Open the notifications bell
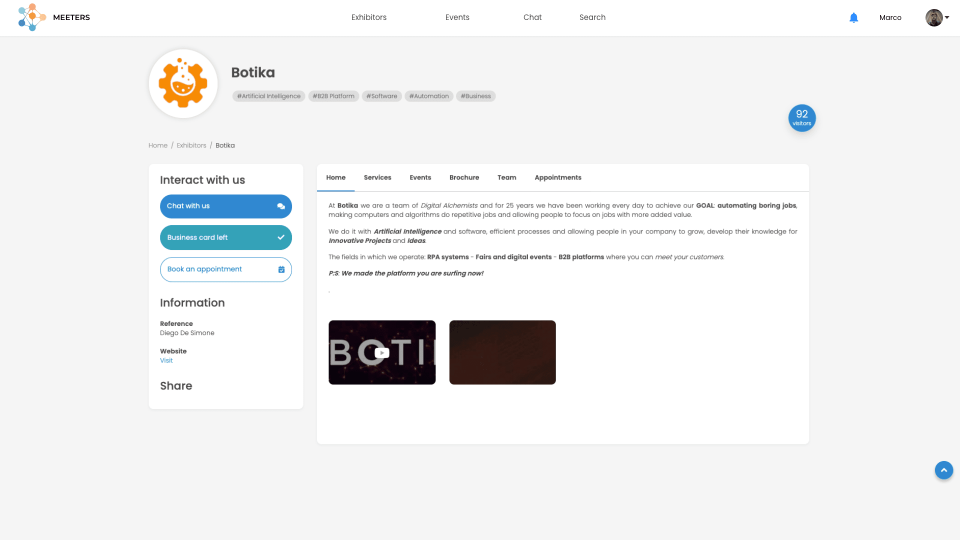 click(853, 18)
